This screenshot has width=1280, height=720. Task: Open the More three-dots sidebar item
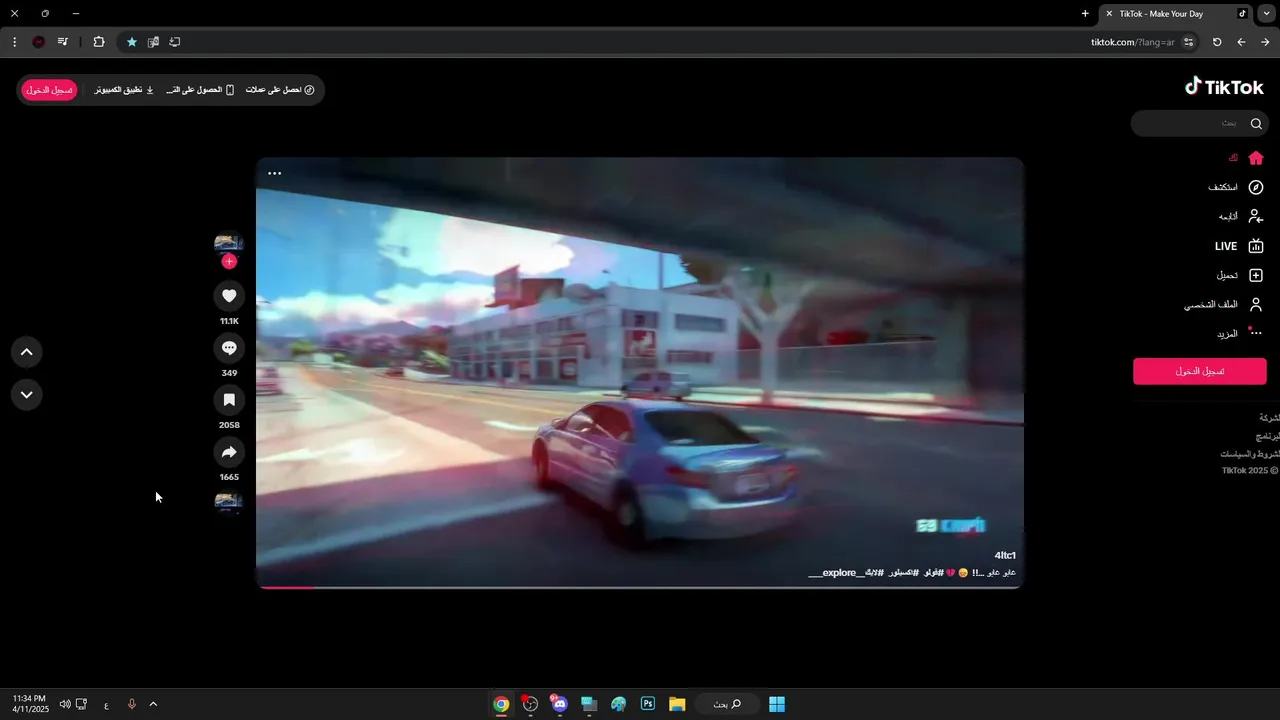(1256, 333)
